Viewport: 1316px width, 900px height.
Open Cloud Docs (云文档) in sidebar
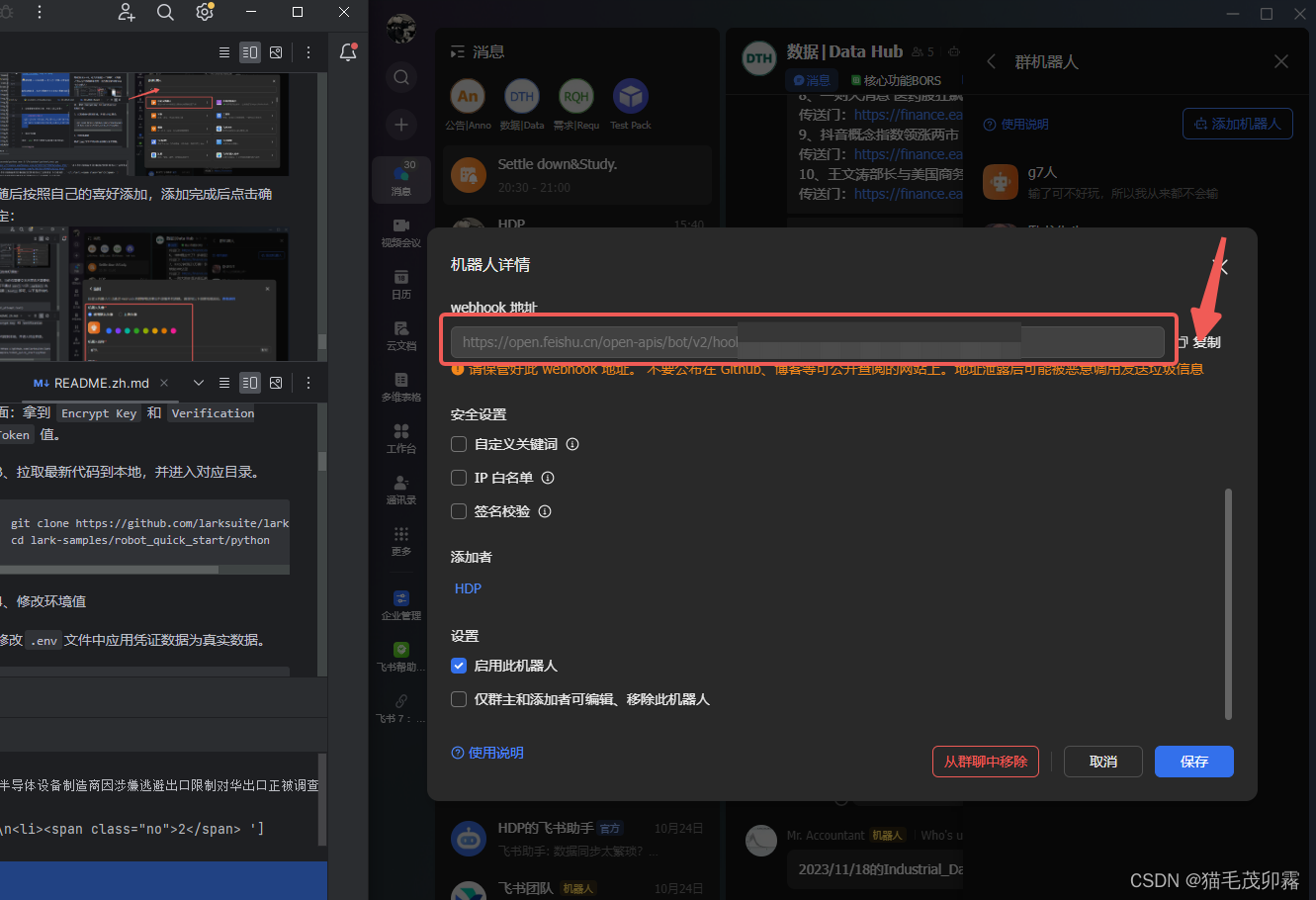click(400, 336)
